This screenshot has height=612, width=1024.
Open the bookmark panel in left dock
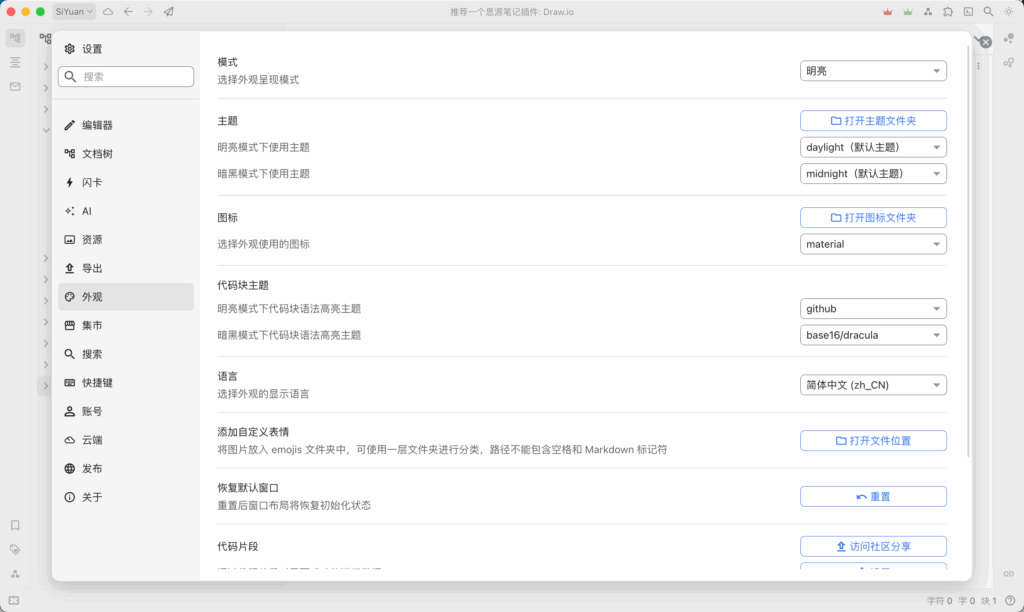pyautogui.click(x=15, y=525)
